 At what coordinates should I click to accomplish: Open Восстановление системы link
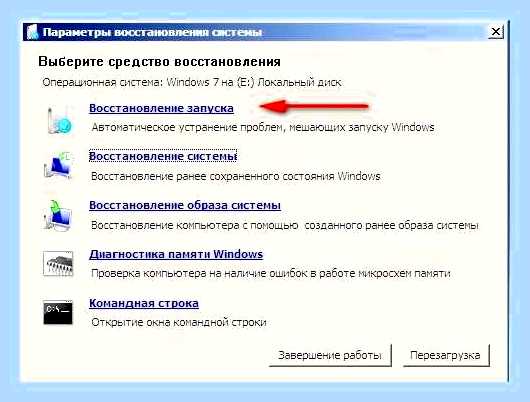pyautogui.click(x=163, y=156)
